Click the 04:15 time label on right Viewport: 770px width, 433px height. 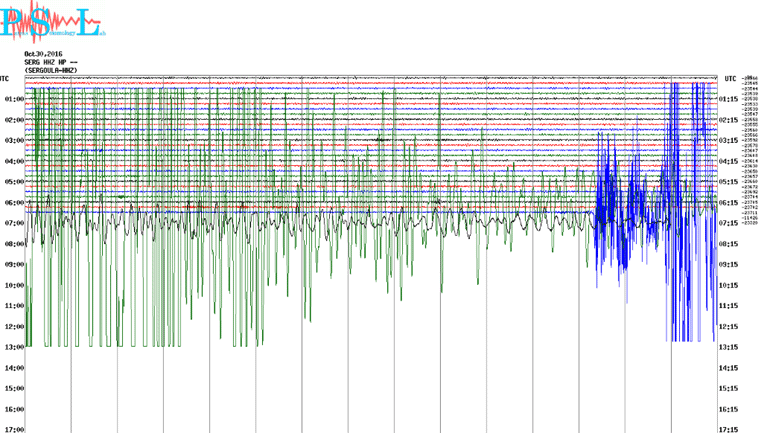click(729, 161)
